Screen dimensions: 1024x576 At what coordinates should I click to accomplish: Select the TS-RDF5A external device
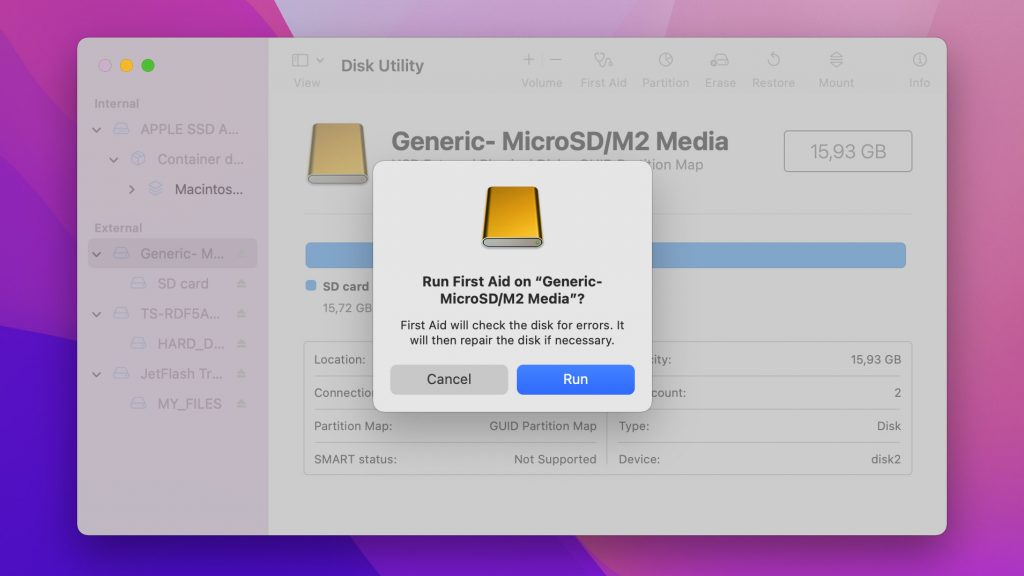(x=177, y=313)
